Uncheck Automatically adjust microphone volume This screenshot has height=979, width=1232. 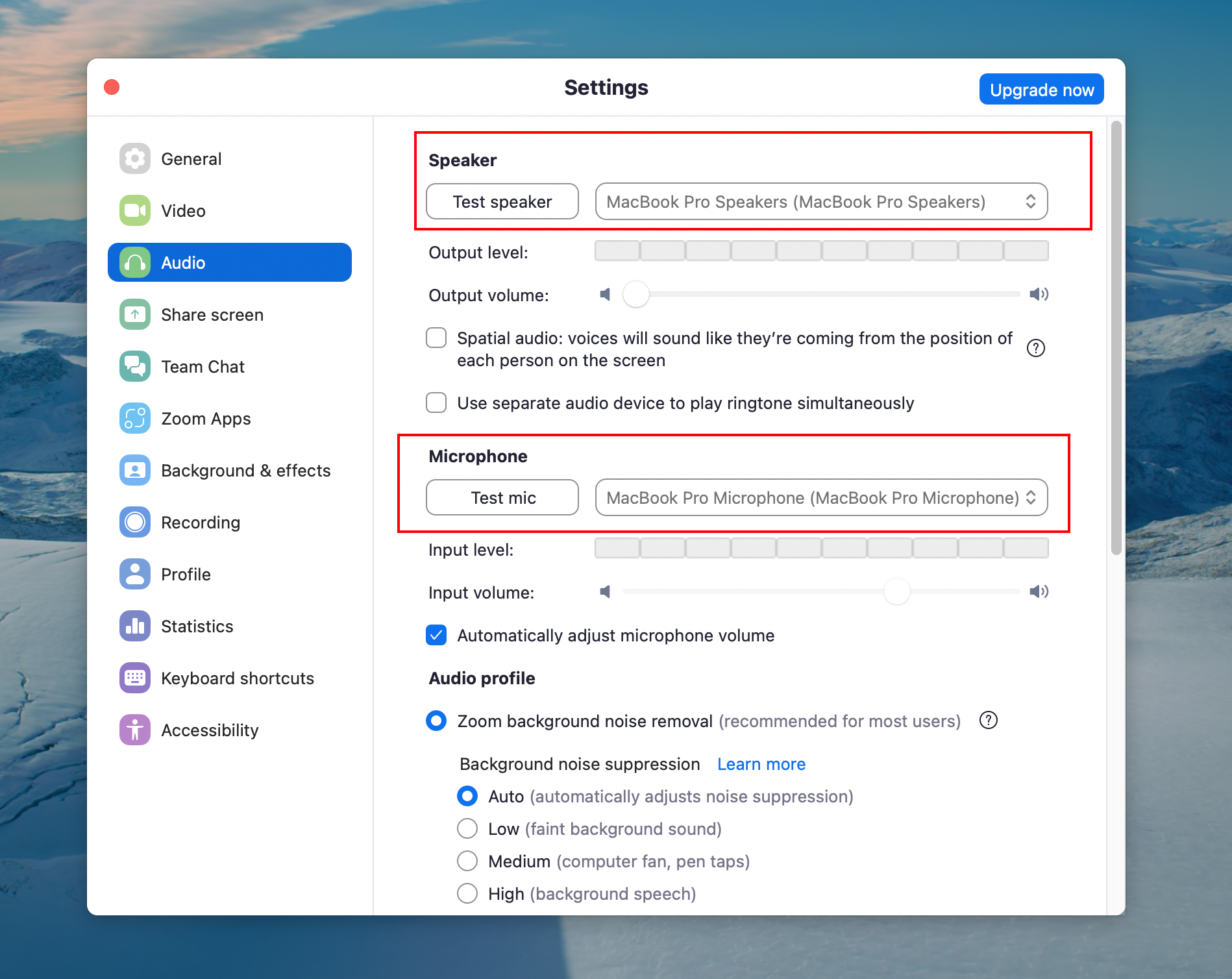436,635
